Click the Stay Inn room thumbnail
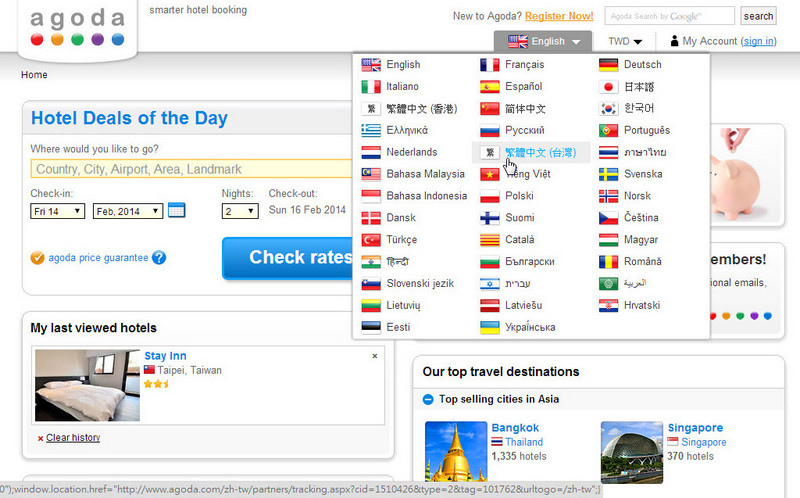Screen dimensions: 800x498 pyautogui.click(x=87, y=385)
